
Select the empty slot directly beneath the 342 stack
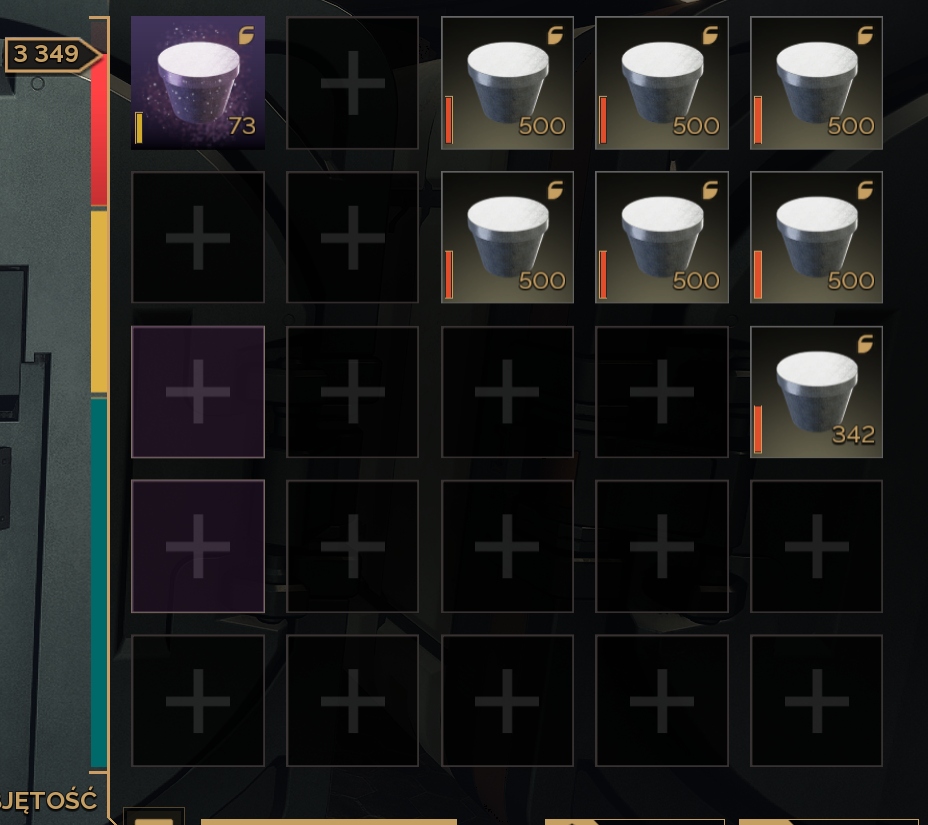coord(816,546)
